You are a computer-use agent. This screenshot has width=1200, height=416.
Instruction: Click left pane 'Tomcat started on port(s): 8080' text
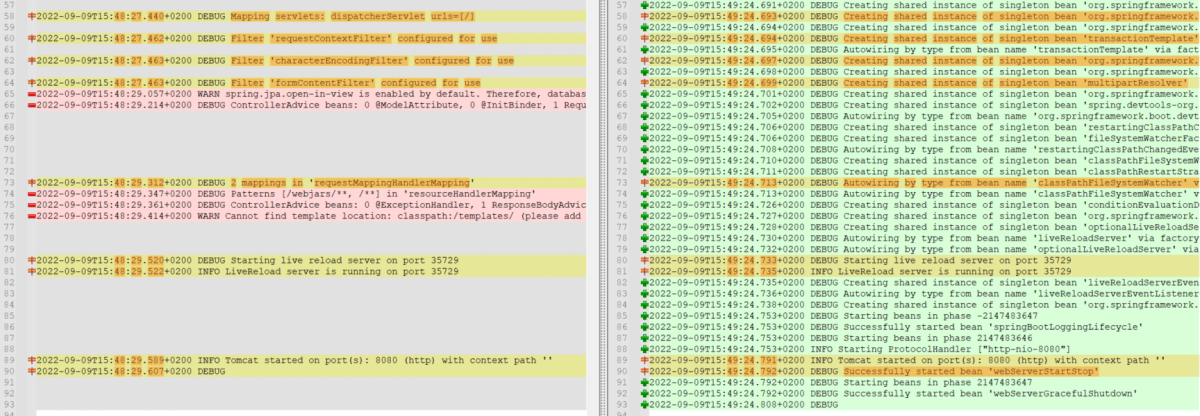coord(313,360)
